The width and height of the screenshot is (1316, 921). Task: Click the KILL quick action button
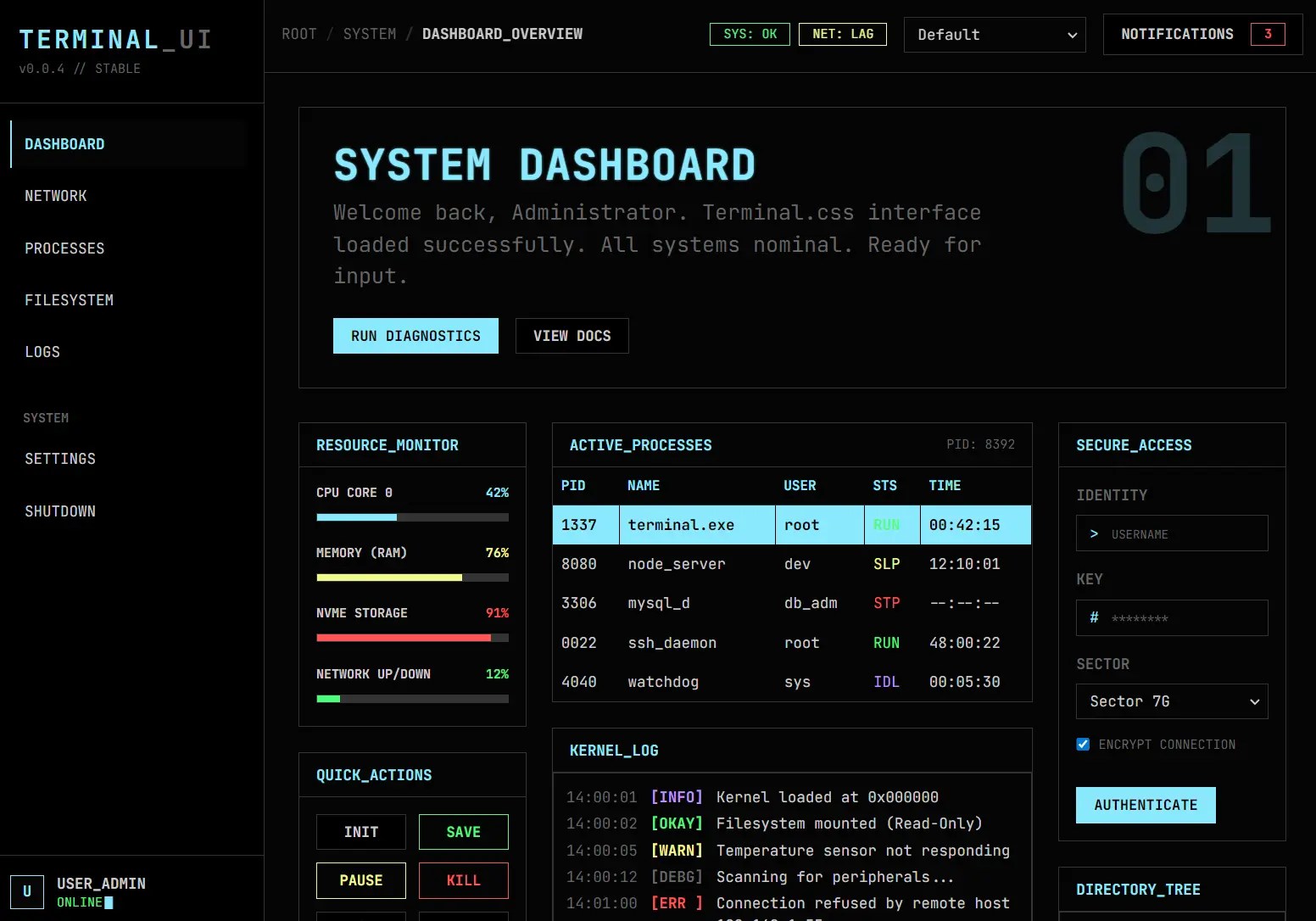point(464,880)
